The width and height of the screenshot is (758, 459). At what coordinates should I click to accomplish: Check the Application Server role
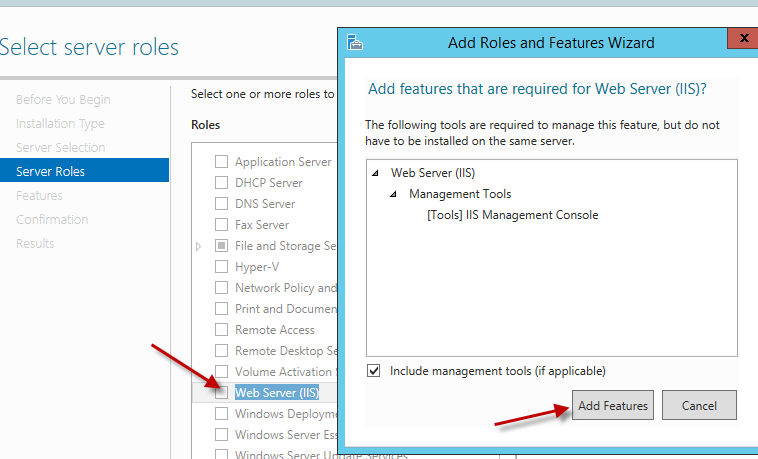pyautogui.click(x=221, y=162)
